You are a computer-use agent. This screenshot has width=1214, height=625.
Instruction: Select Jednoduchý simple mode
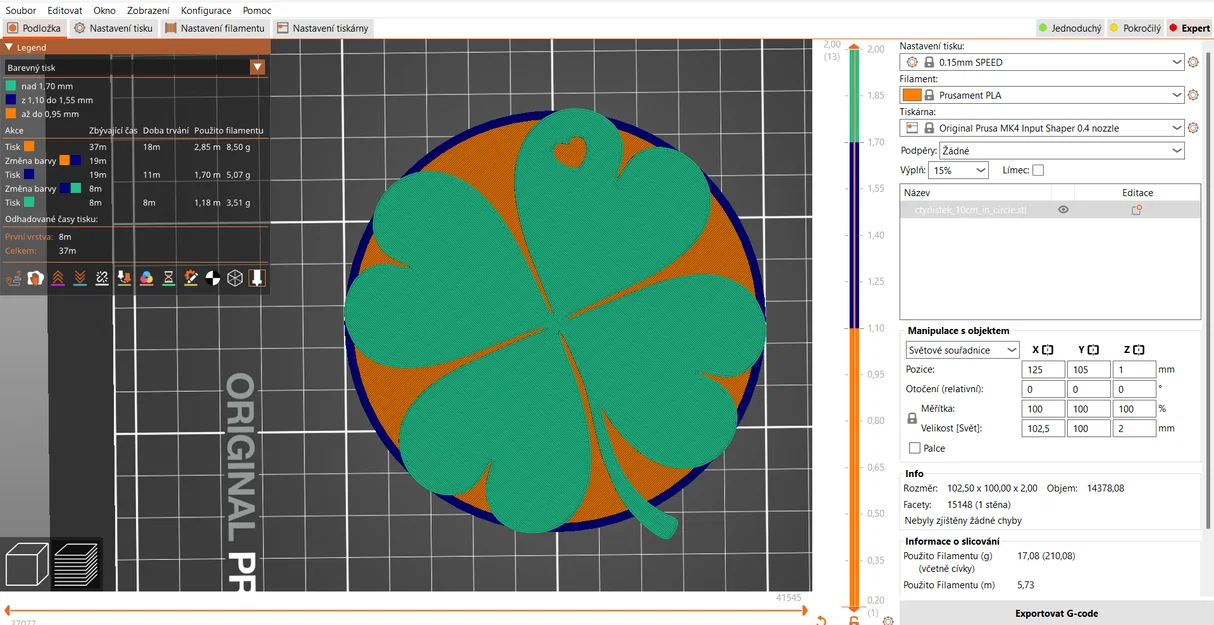(x=1068, y=28)
